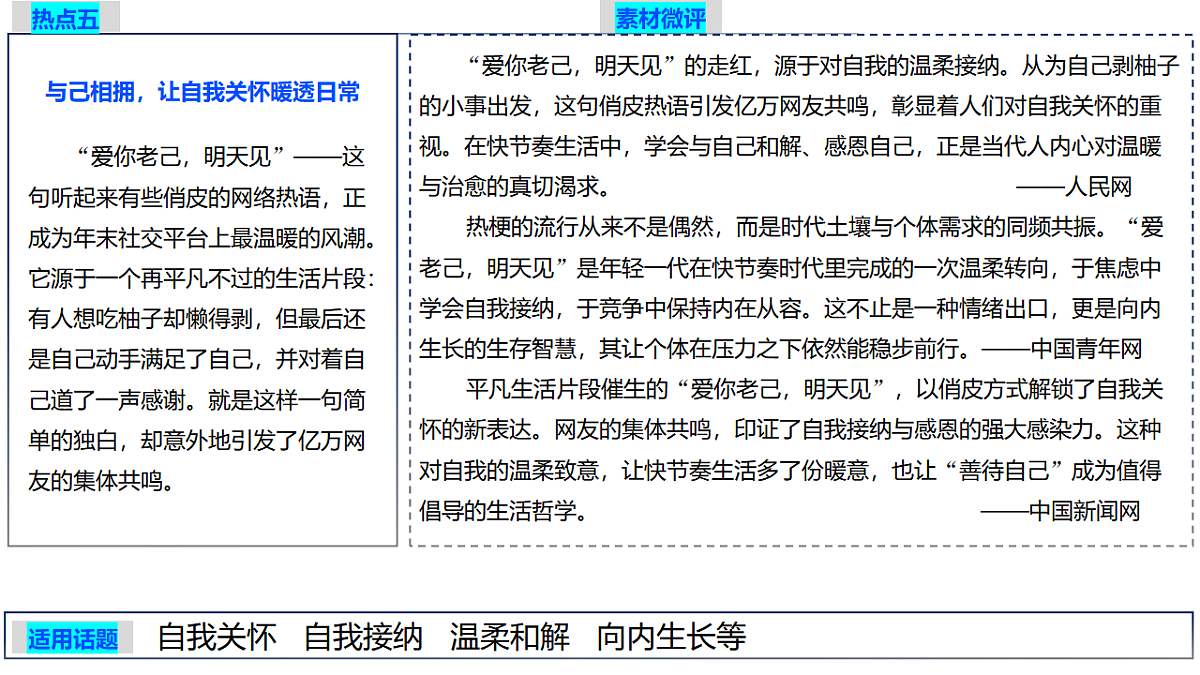Click the line "是自己动手满足了自己，并对着自"
The width and height of the screenshot is (1200, 675).
[x=197, y=359]
